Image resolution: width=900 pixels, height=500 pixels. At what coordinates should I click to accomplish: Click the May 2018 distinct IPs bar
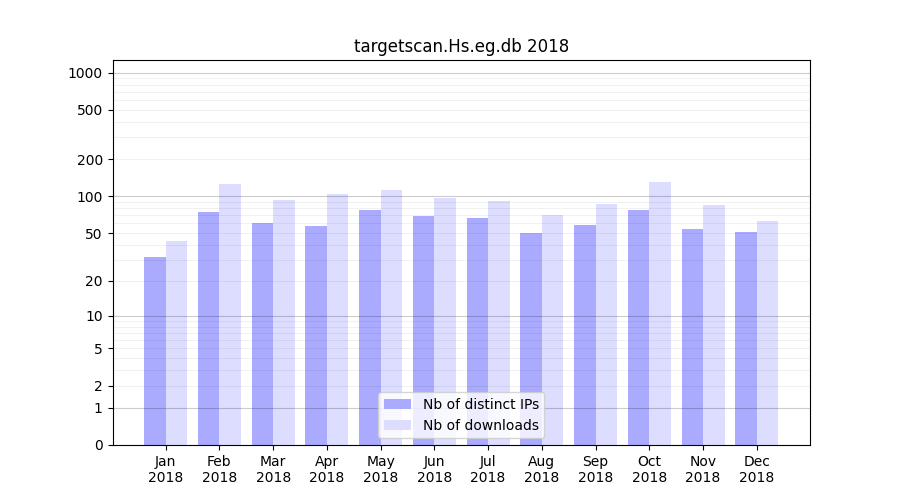click(x=370, y=327)
